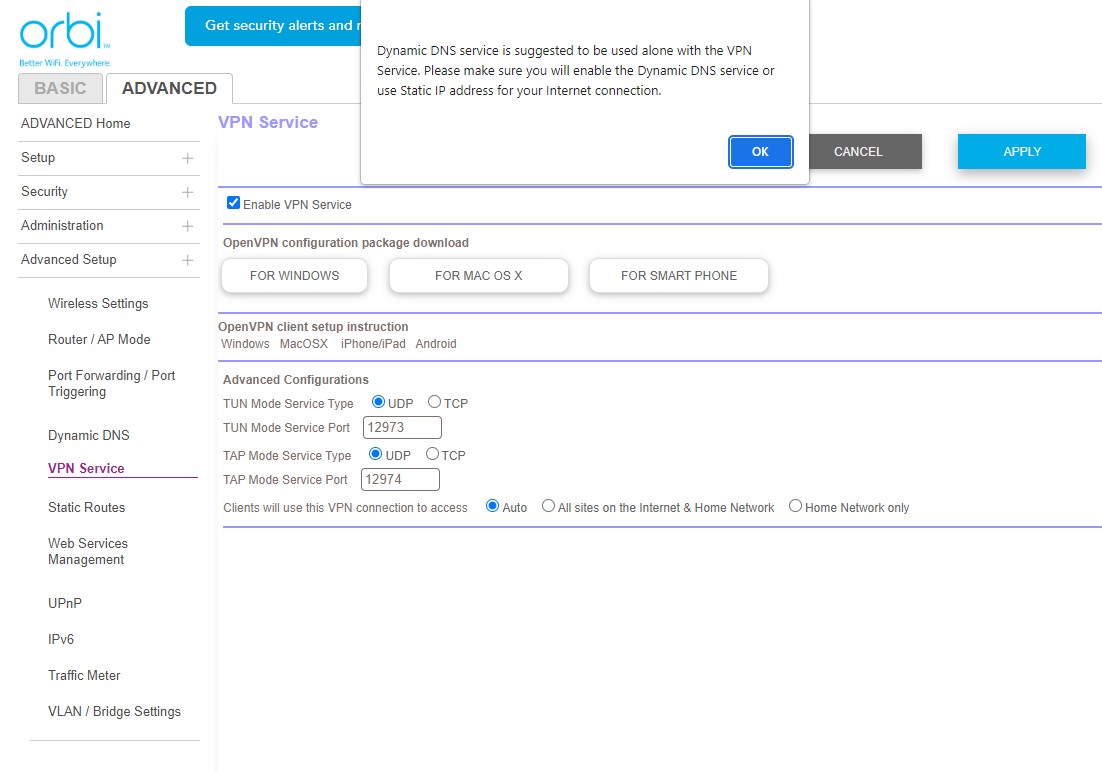Switch to the BASIC tab

click(x=60, y=88)
